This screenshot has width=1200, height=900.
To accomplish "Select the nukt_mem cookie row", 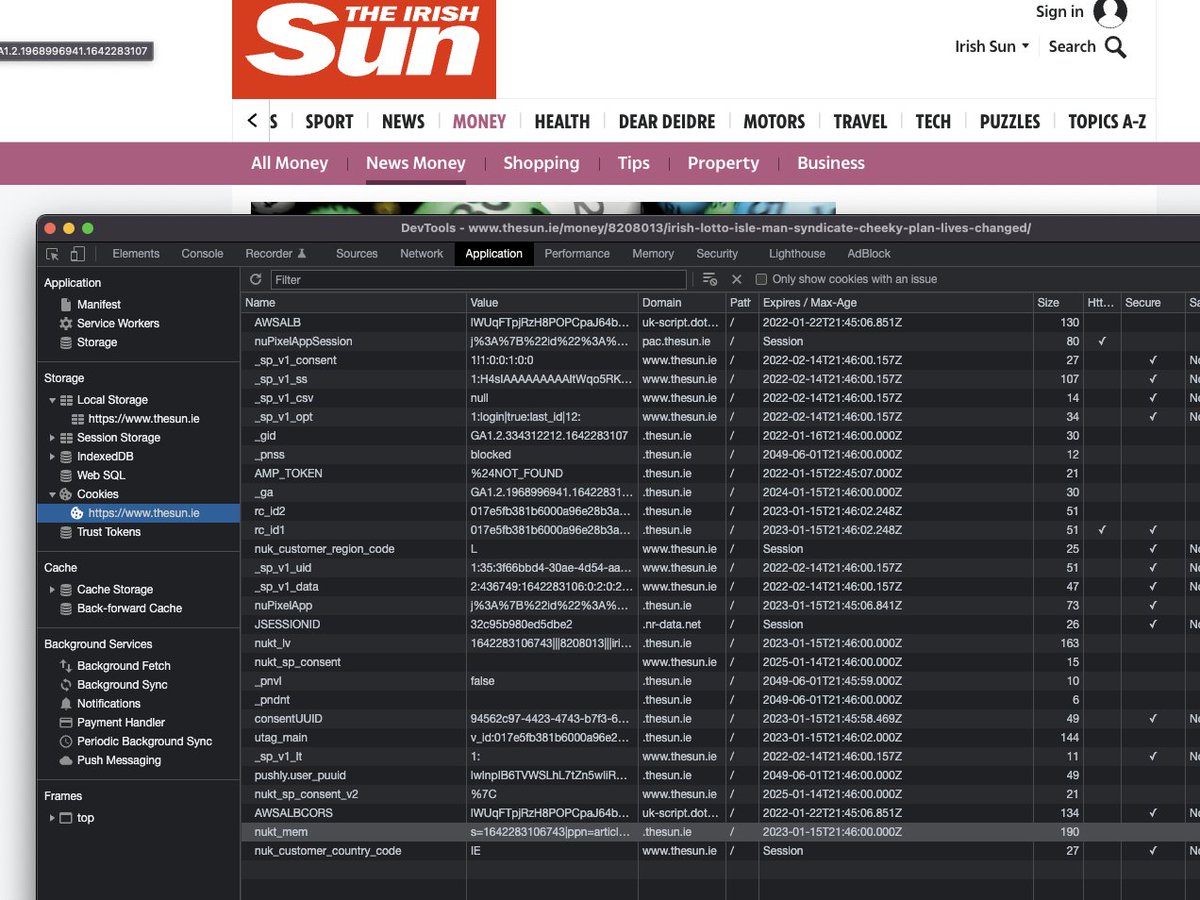I will 720,832.
